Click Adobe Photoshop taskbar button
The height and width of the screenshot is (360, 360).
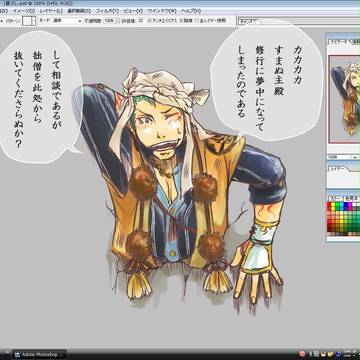[x=39, y=354]
